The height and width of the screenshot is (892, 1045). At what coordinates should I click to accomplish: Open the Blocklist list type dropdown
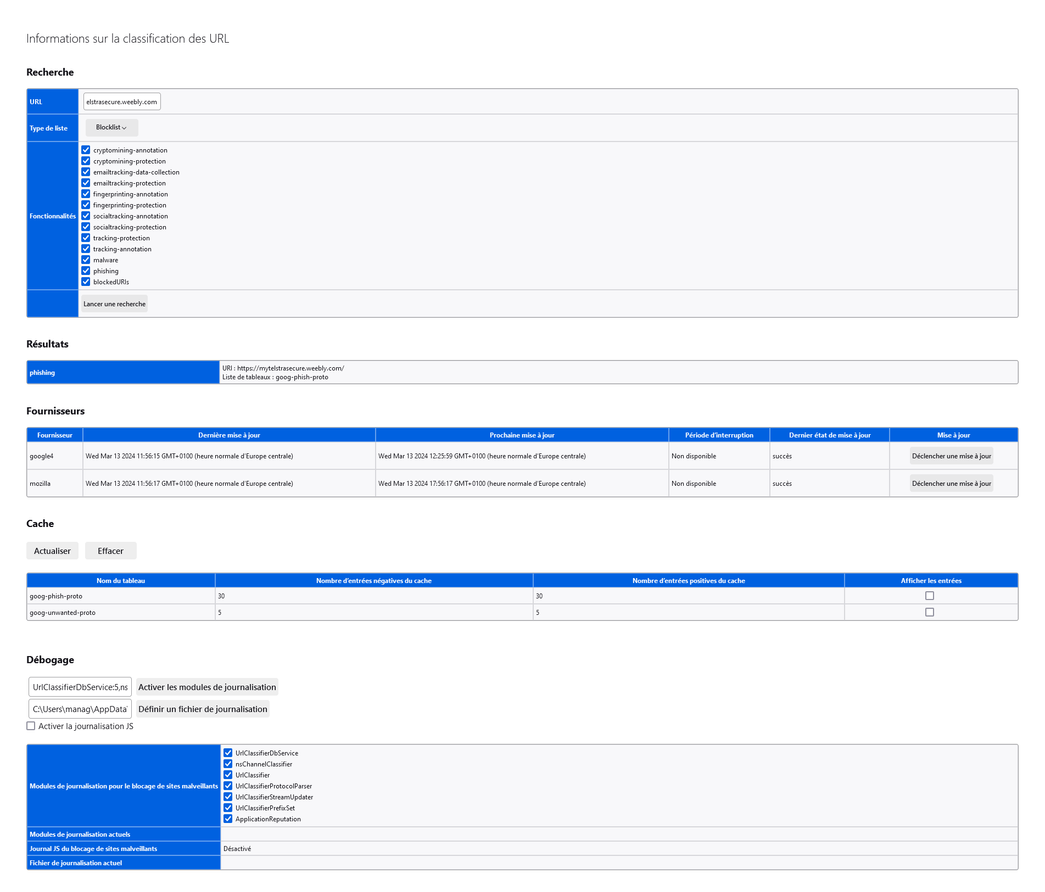pos(111,127)
